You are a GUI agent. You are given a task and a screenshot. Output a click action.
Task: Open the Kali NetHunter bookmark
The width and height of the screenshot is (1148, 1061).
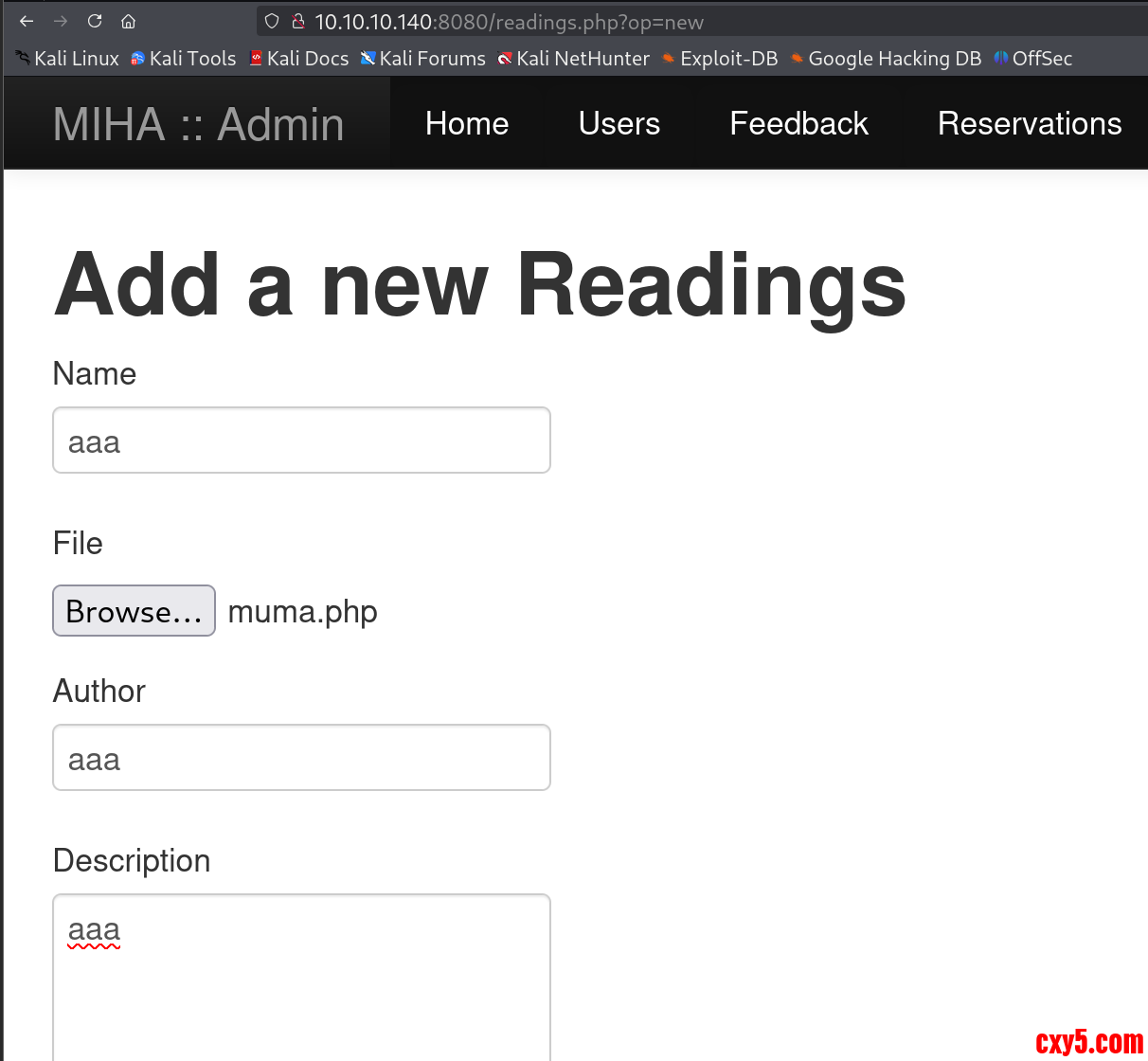tap(574, 59)
